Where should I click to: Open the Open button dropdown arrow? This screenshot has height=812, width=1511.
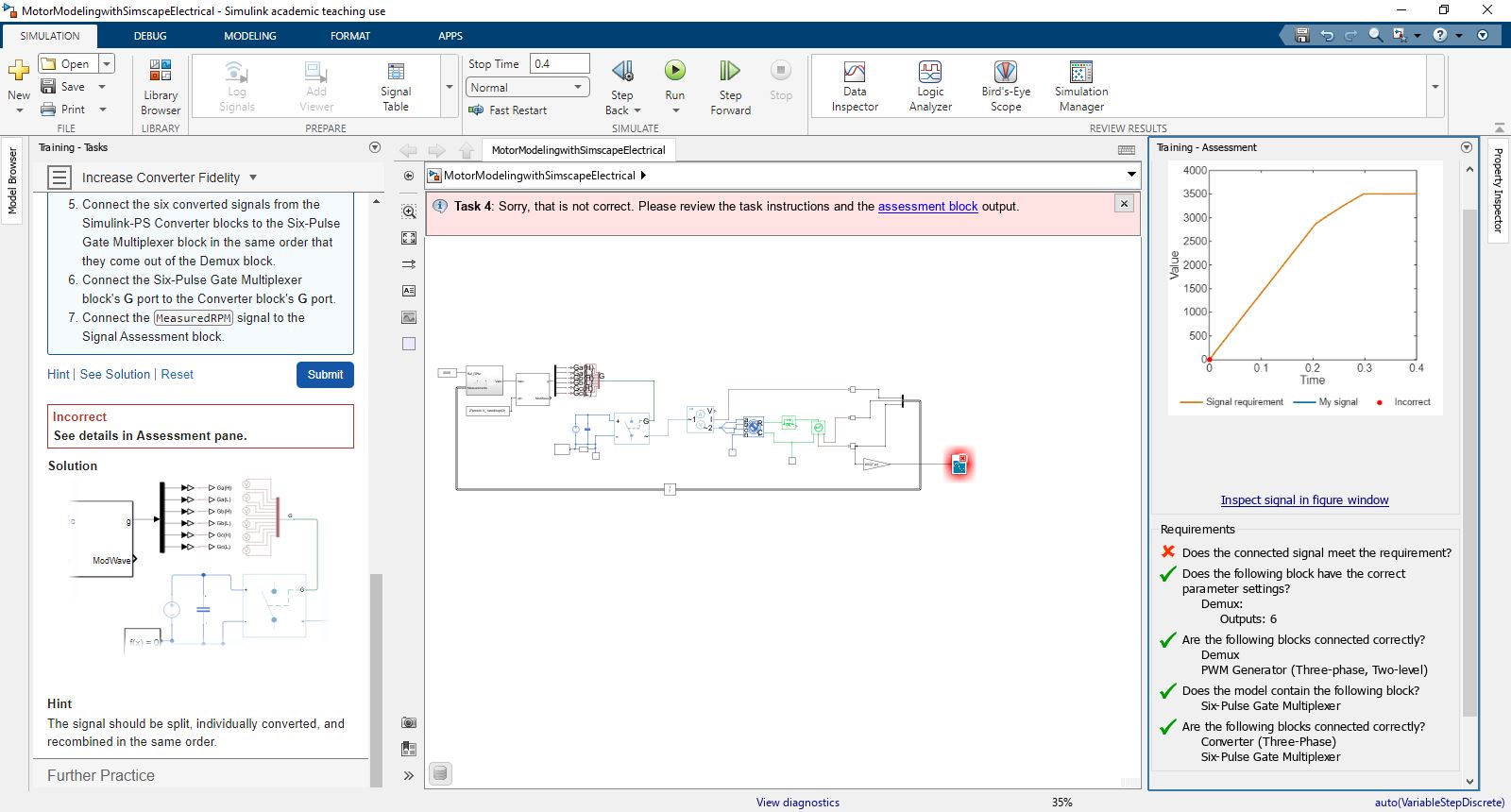coord(107,63)
